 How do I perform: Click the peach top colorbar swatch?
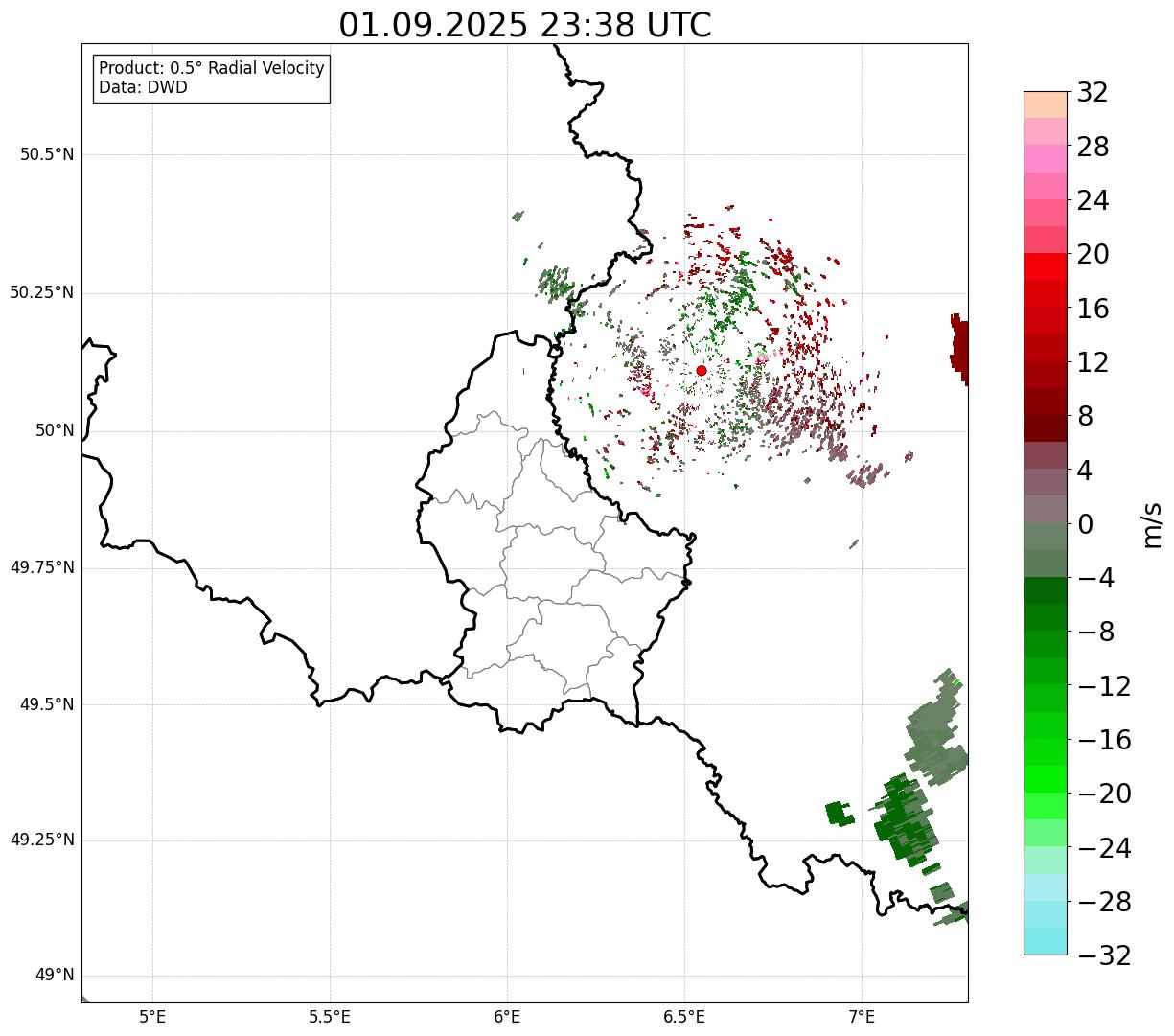1046,104
